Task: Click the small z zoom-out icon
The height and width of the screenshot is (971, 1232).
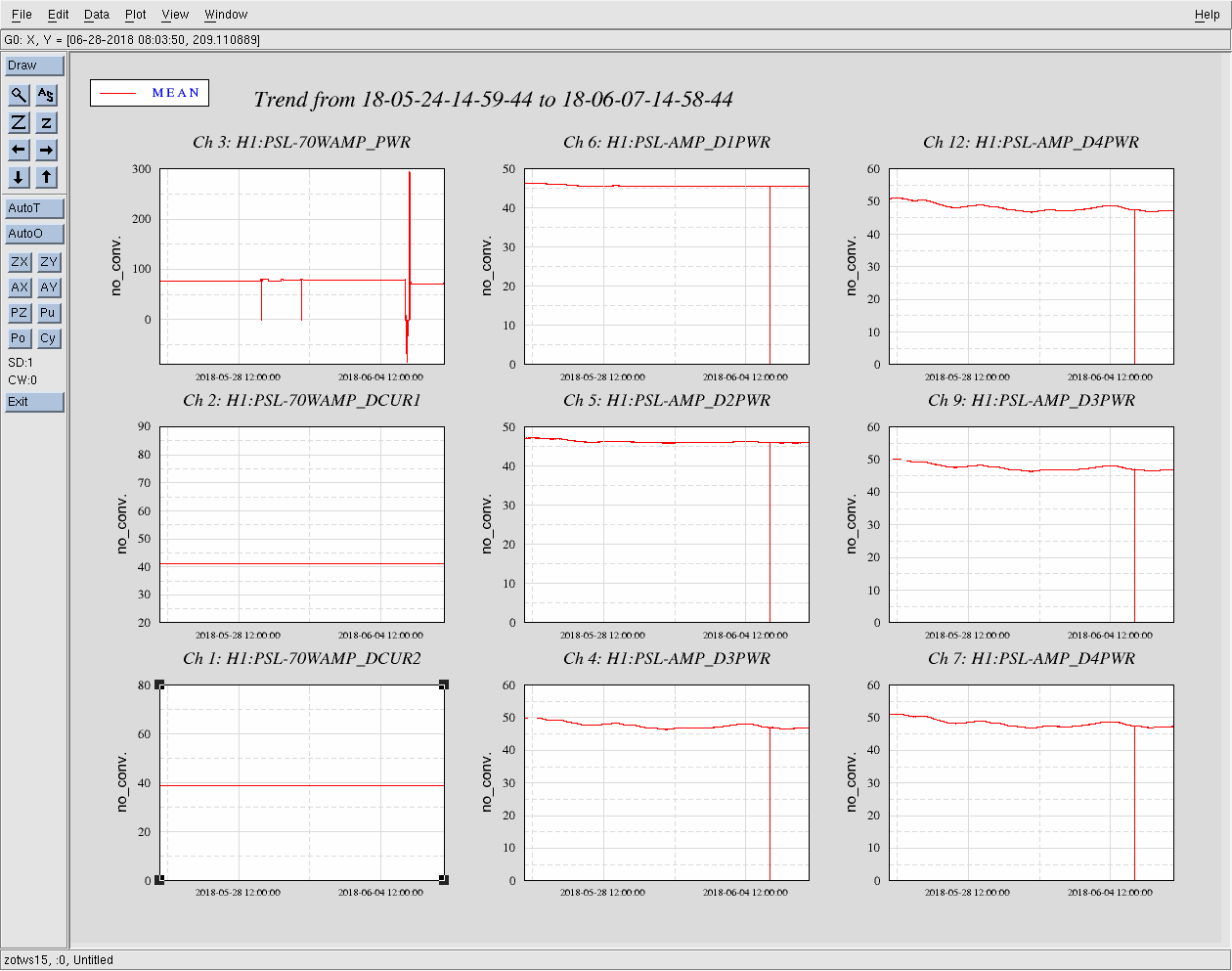Action: pos(47,122)
